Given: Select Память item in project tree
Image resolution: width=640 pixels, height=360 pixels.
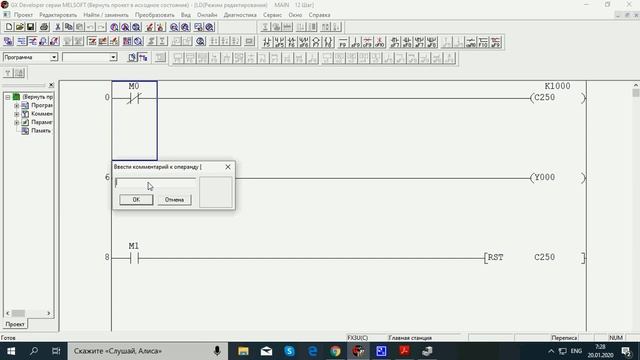Looking at the screenshot, I should (41, 131).
